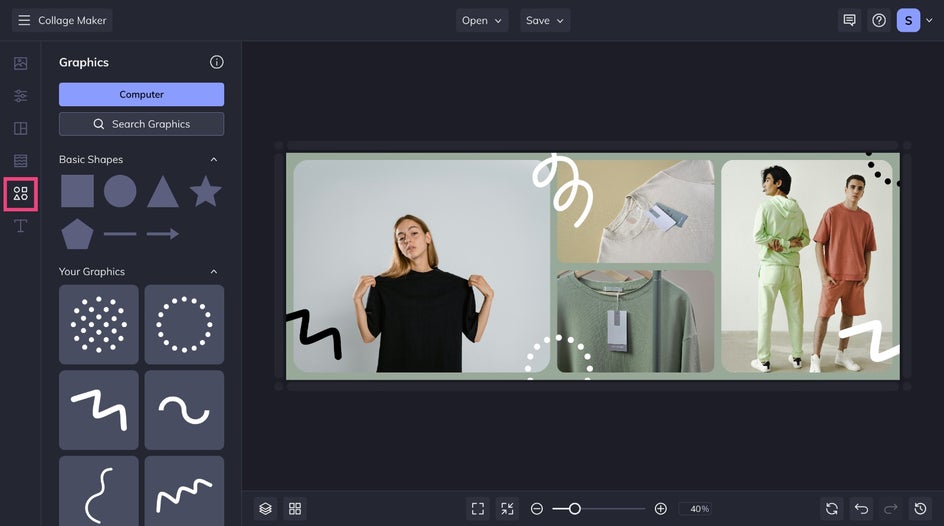This screenshot has height=526, width=944.
Task: Select the woman in black shirt photo
Action: point(421,266)
